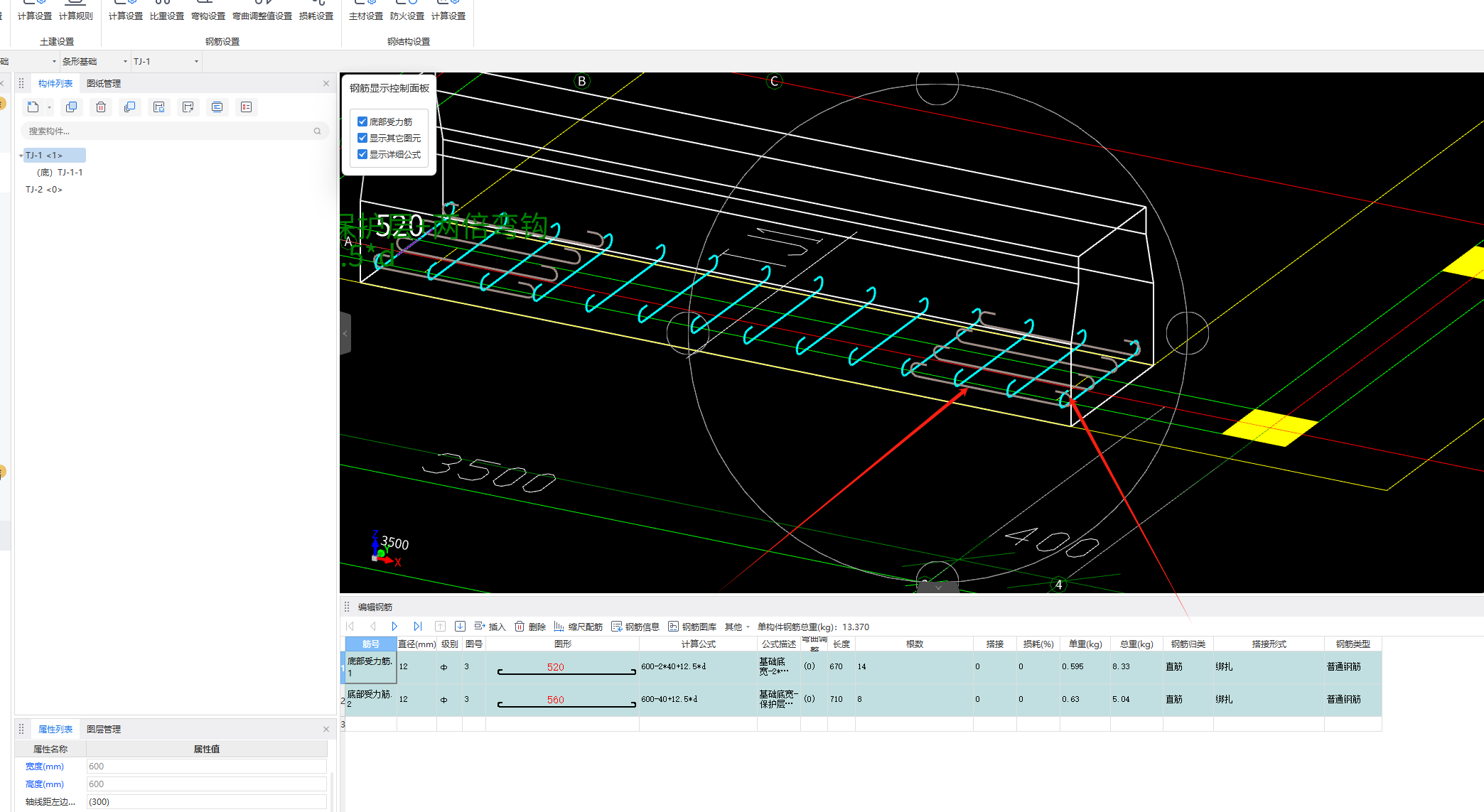Click the 计算规则 ribbon button
Screen dimensions: 1484x812
tap(76, 12)
